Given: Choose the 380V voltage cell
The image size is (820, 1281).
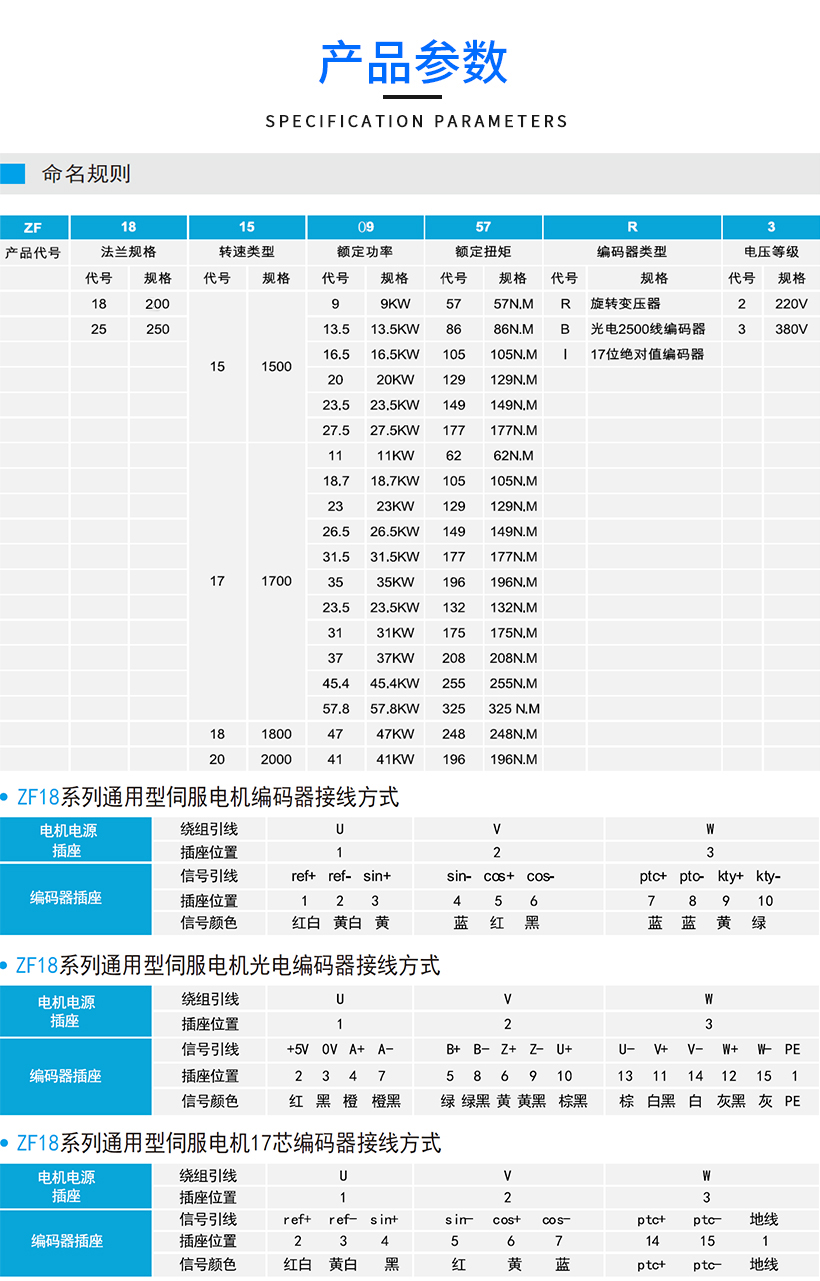Looking at the screenshot, I should (x=791, y=329).
